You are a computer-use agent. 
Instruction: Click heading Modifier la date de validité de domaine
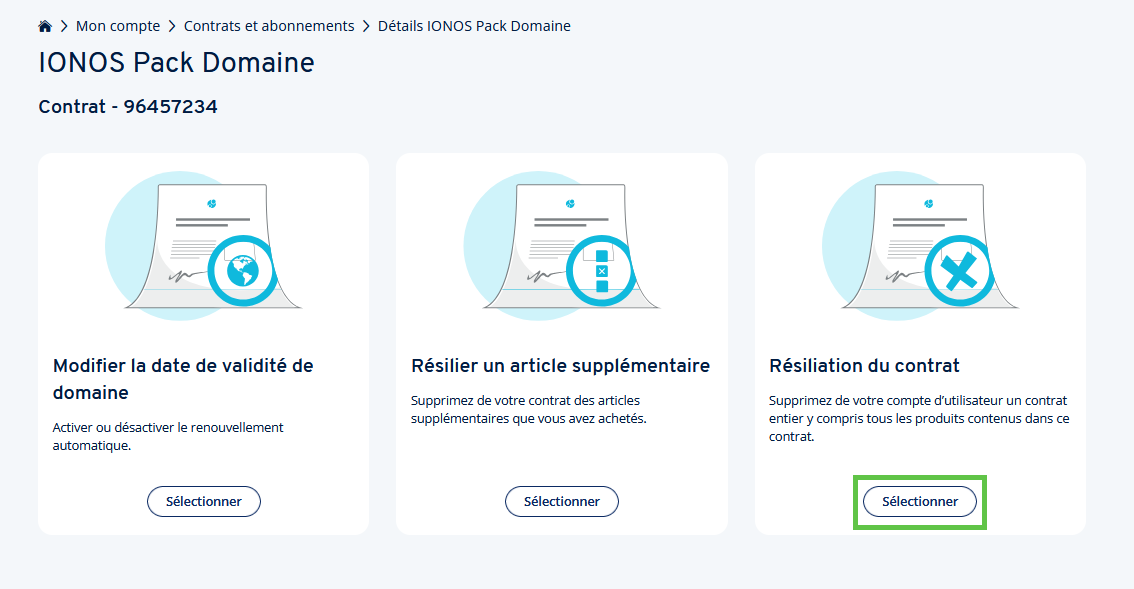coord(183,379)
